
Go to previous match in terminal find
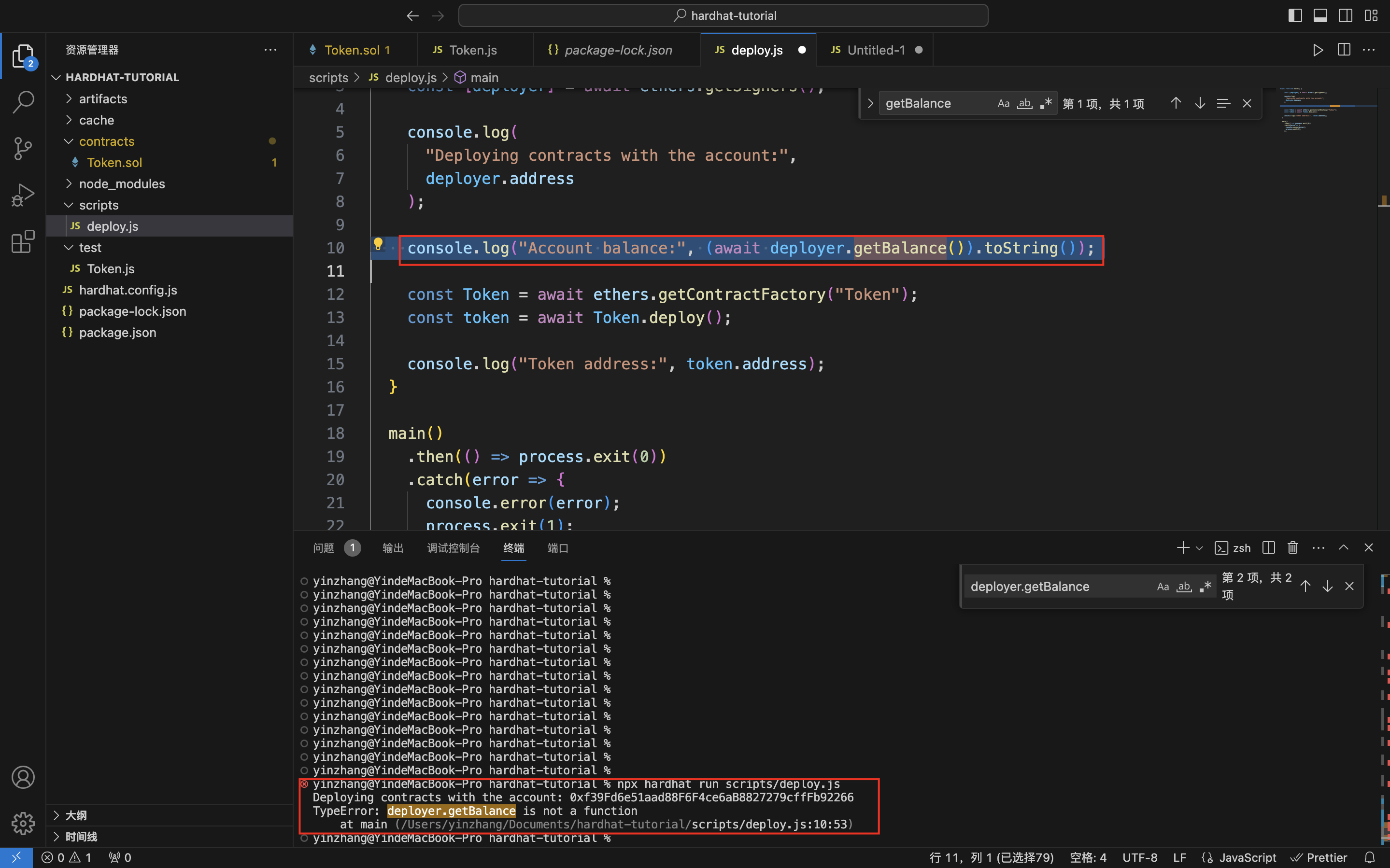point(1305,586)
